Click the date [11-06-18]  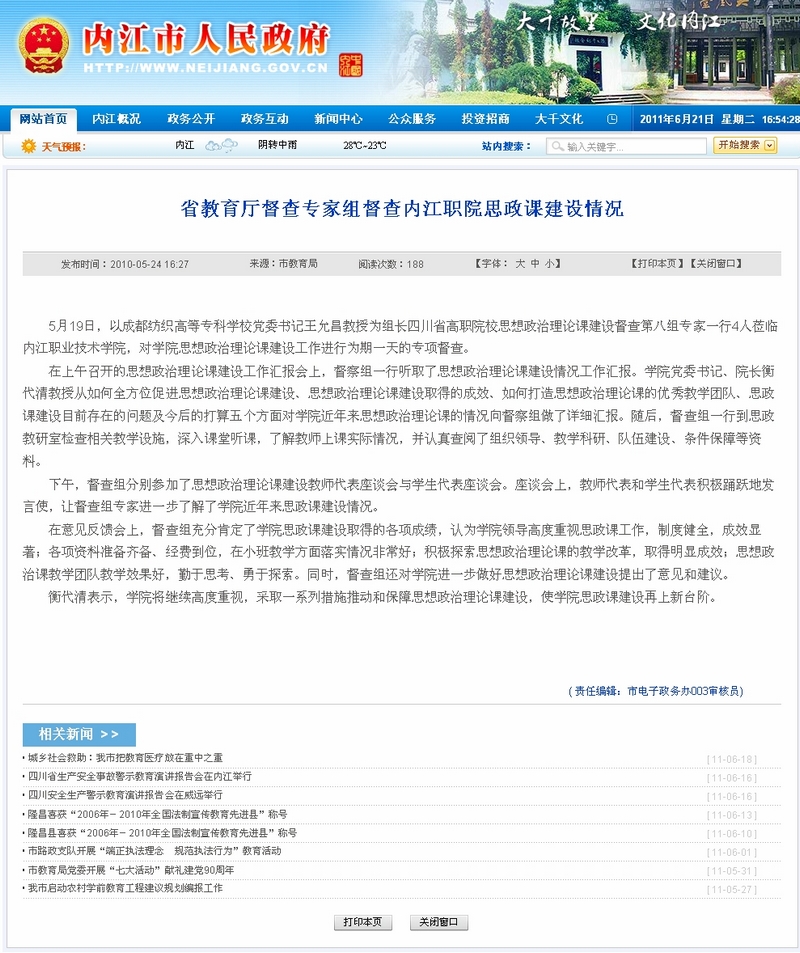tap(731, 759)
